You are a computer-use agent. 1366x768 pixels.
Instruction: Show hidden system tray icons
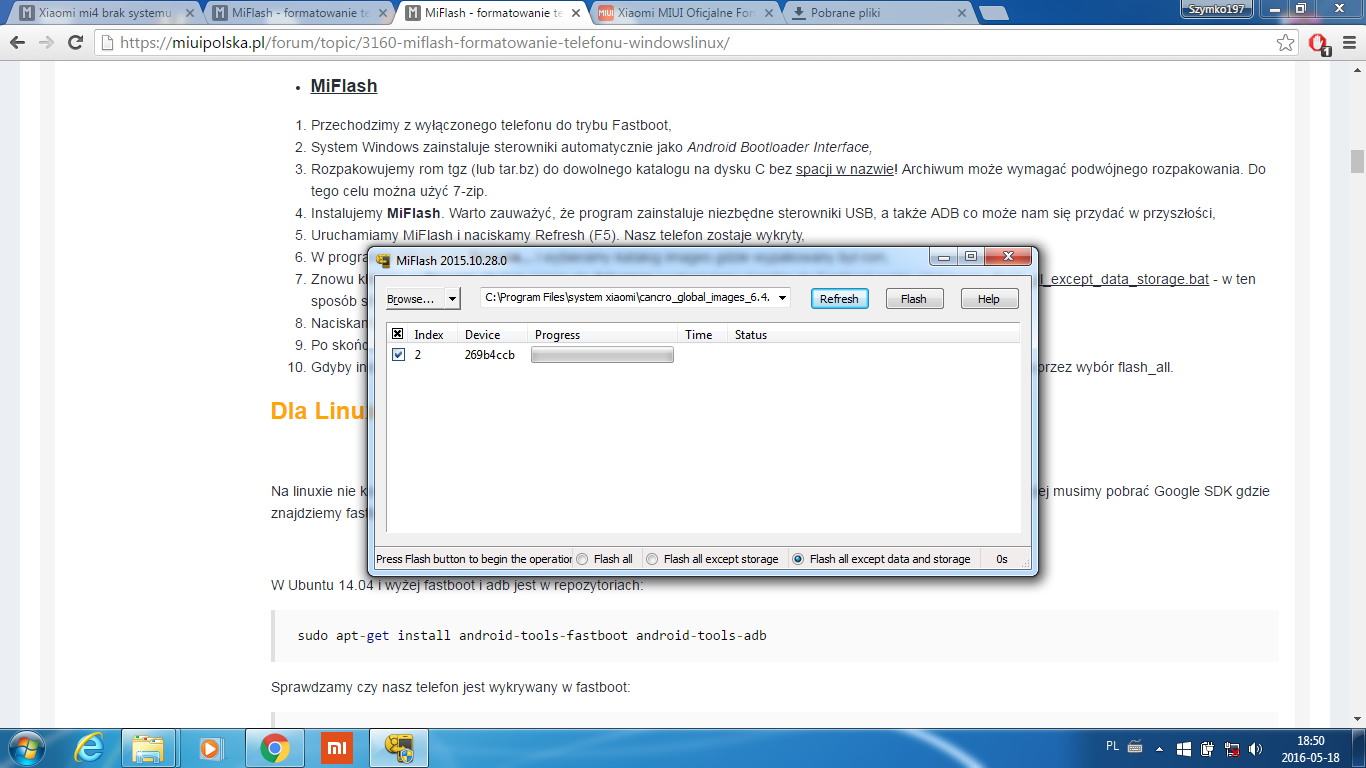point(1159,748)
